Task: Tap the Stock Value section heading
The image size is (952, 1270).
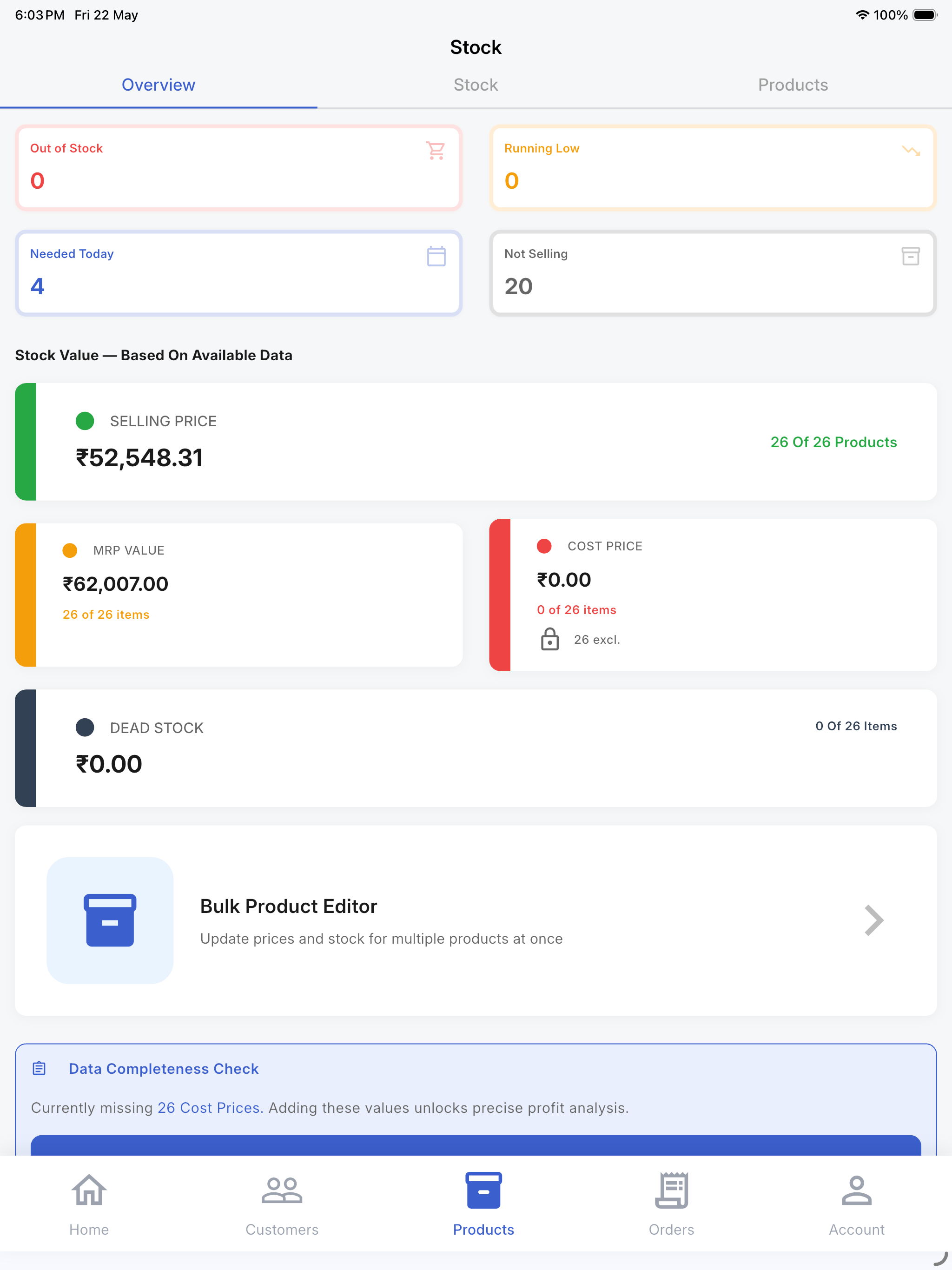Action: (x=154, y=356)
